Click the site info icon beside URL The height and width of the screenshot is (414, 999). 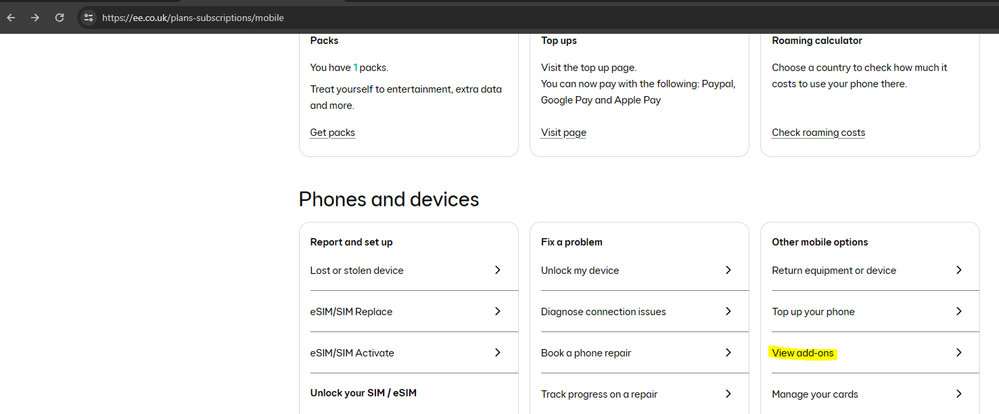click(88, 17)
